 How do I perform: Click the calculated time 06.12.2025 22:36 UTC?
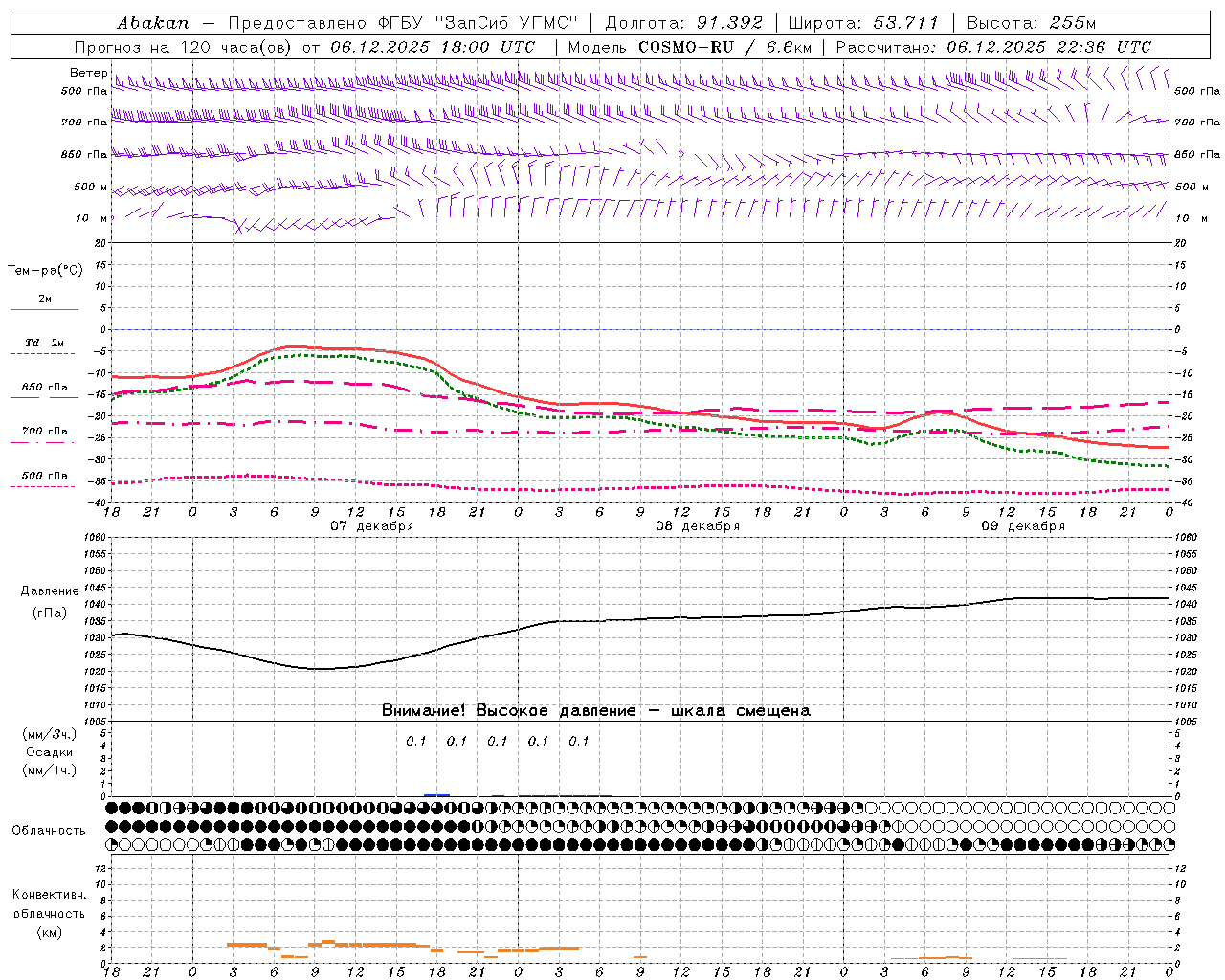[1049, 47]
